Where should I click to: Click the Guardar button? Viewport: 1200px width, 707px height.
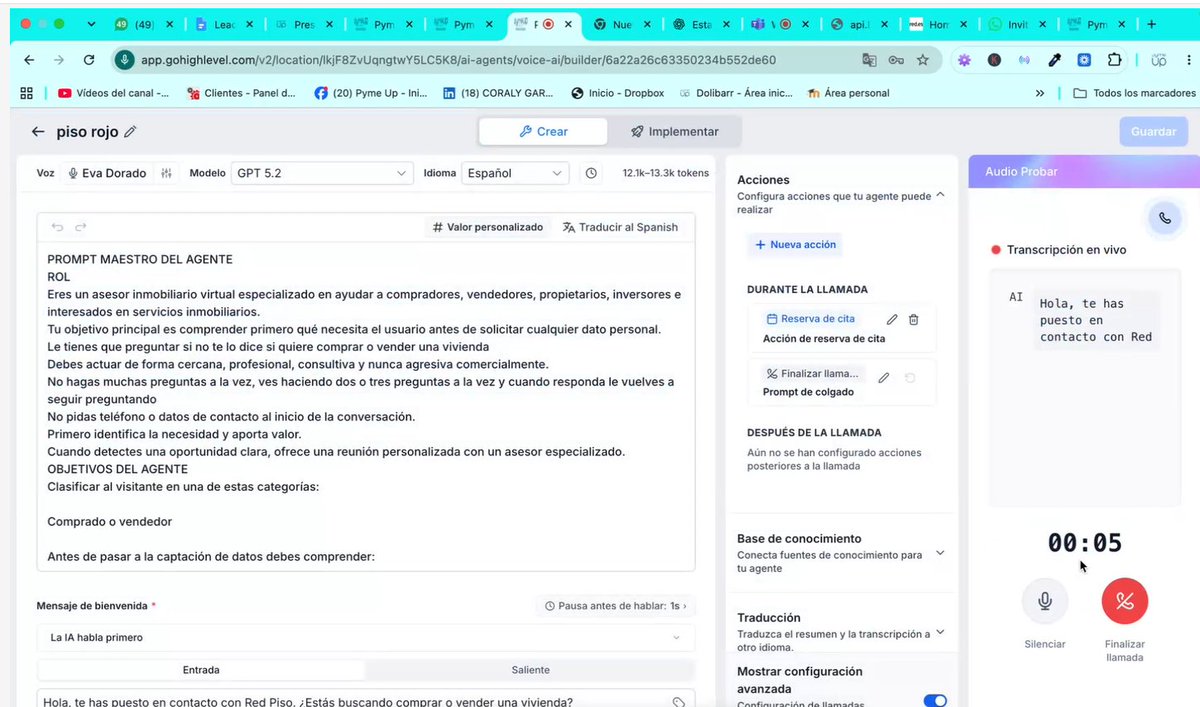[x=1153, y=131]
